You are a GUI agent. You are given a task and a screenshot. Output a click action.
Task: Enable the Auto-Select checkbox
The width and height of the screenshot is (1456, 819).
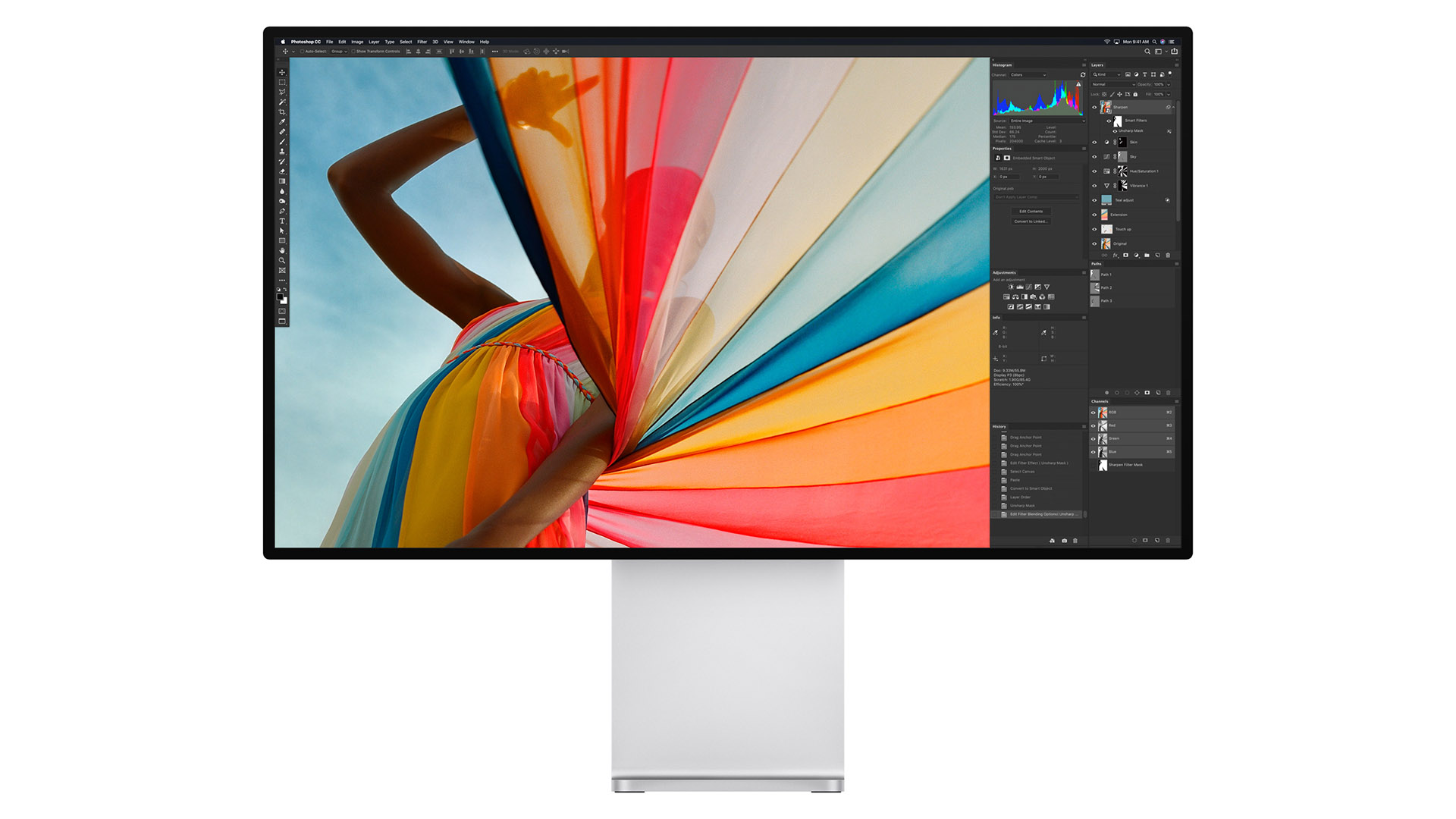[302, 52]
